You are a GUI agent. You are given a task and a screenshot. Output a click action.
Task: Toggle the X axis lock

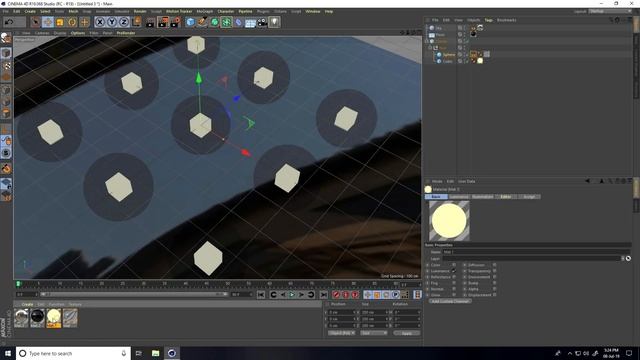(100, 22)
